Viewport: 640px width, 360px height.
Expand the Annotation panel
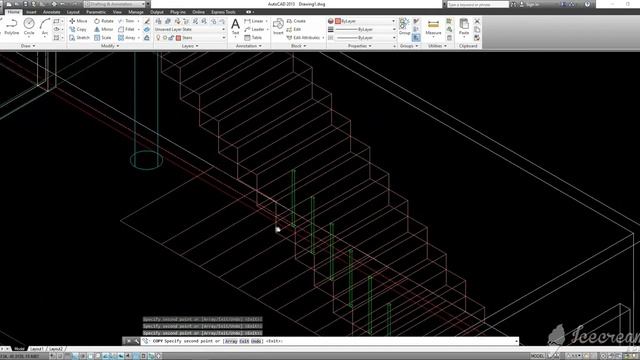249,46
